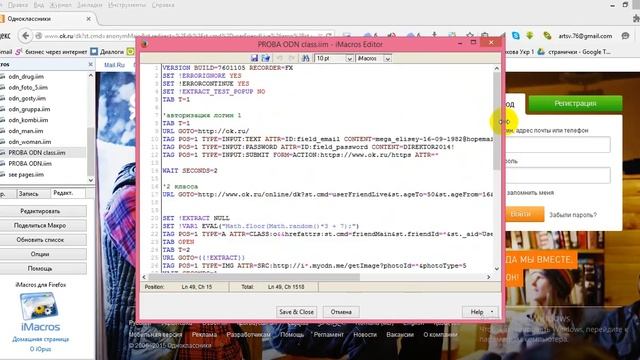
Task: Click file icon beside see pages.iim
Action: pyautogui.click(x=3, y=174)
